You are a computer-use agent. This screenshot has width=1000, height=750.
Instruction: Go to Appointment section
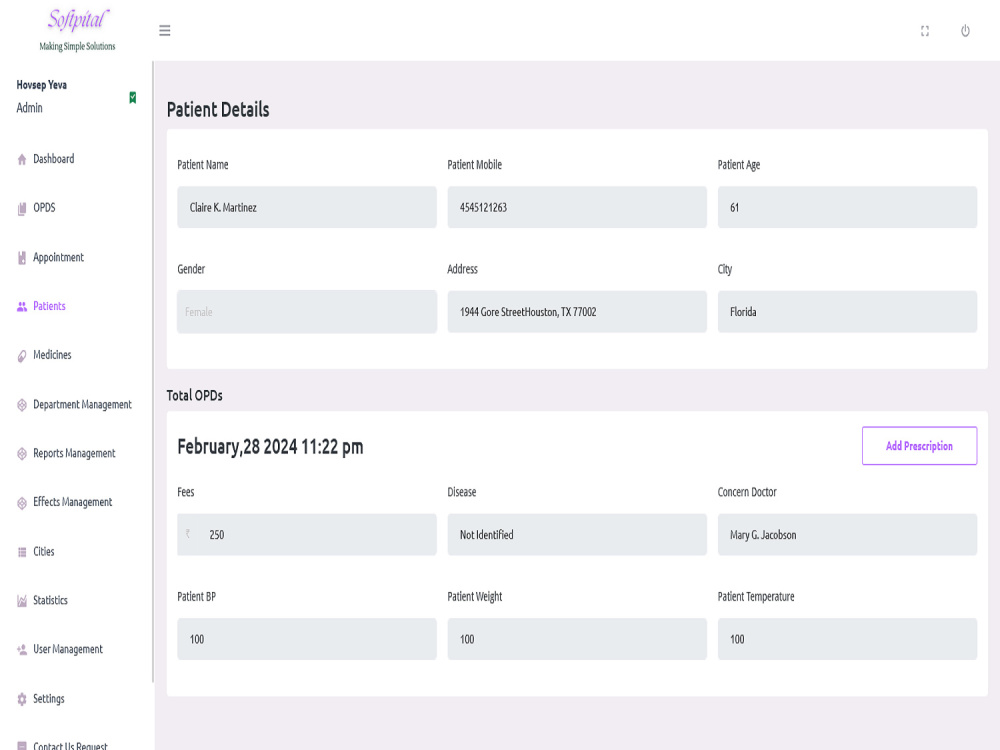coord(58,257)
